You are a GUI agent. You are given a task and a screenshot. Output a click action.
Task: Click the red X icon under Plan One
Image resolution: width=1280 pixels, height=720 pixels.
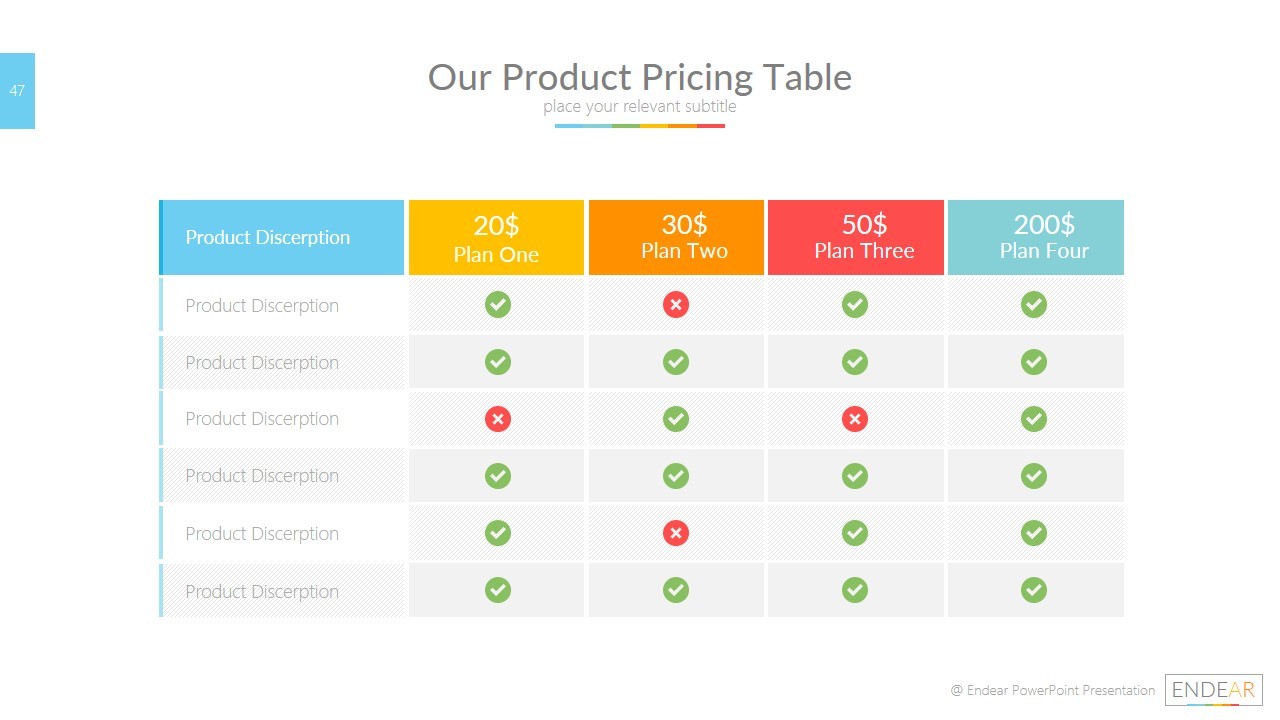pyautogui.click(x=497, y=419)
